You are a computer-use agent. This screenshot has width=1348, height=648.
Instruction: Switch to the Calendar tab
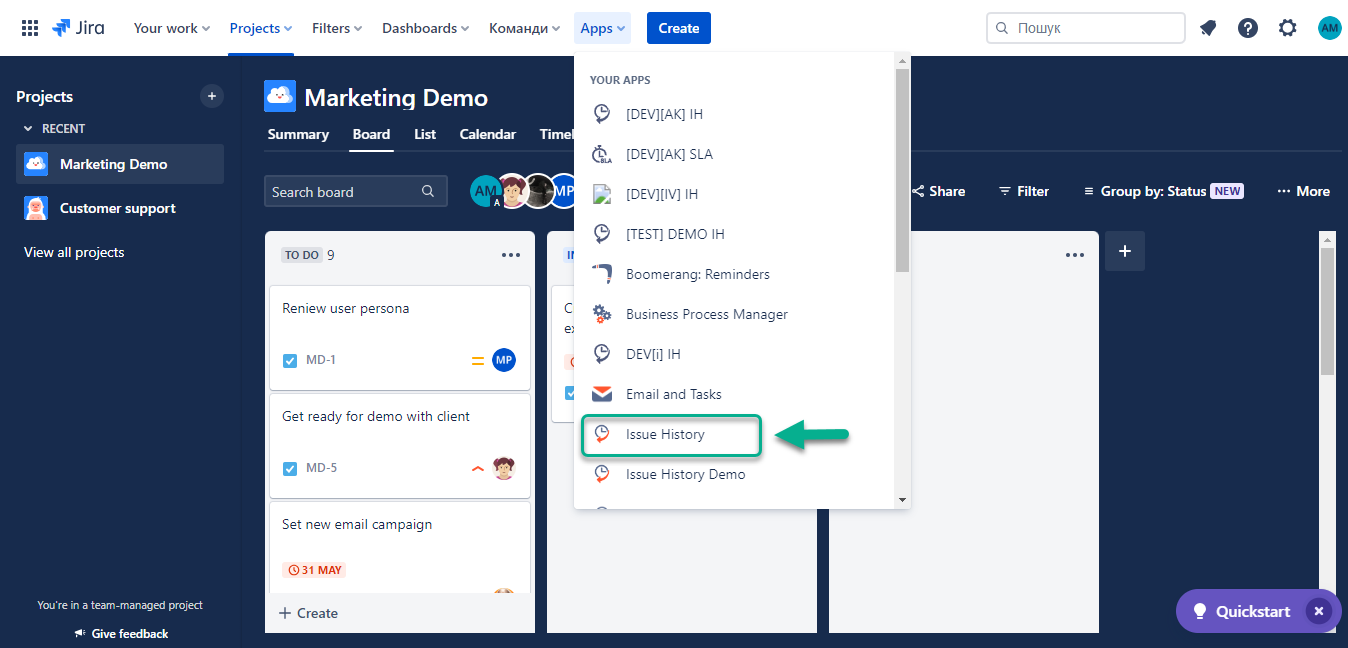487,134
